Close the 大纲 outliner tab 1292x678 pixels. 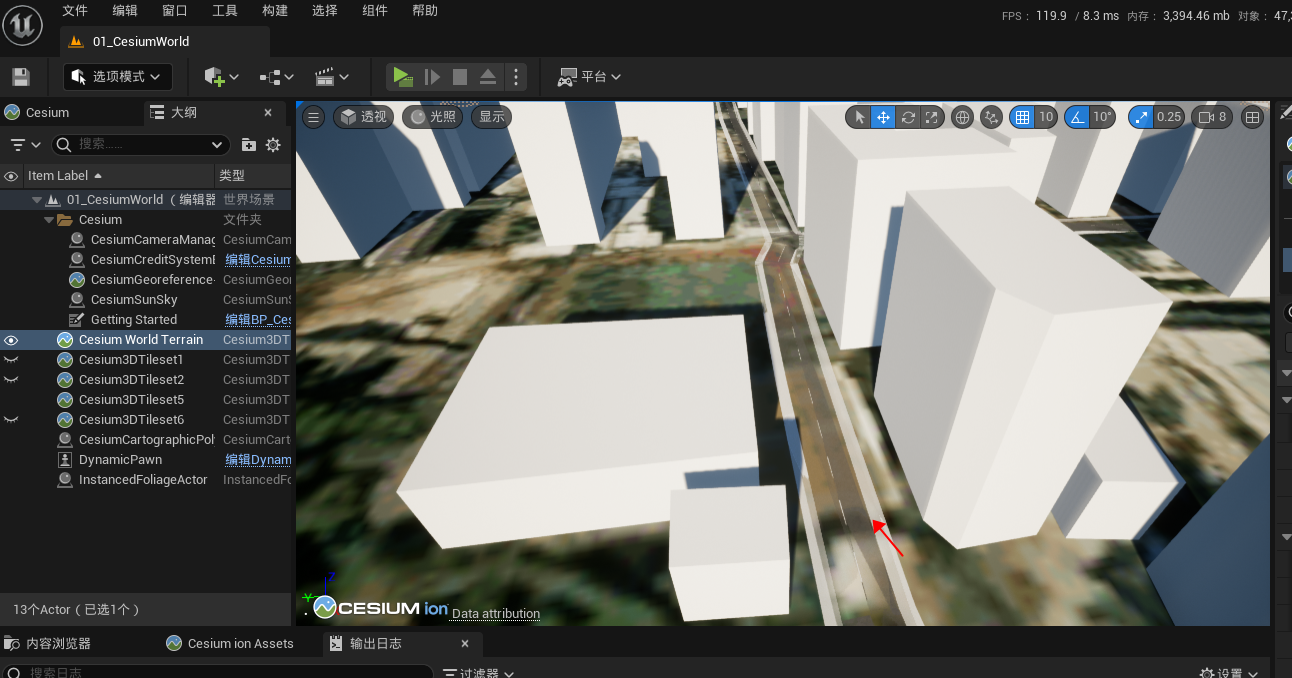[268, 113]
